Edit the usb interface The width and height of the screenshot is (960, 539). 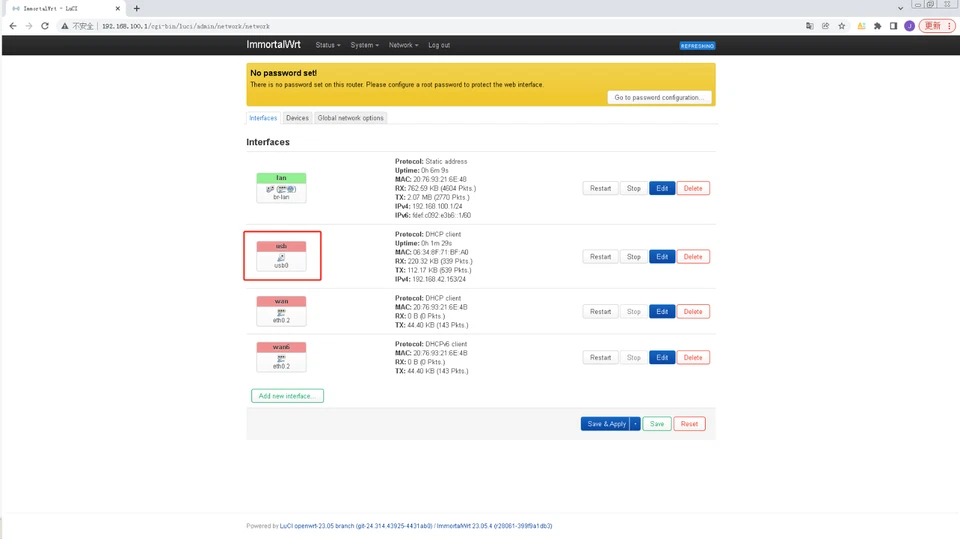662,257
